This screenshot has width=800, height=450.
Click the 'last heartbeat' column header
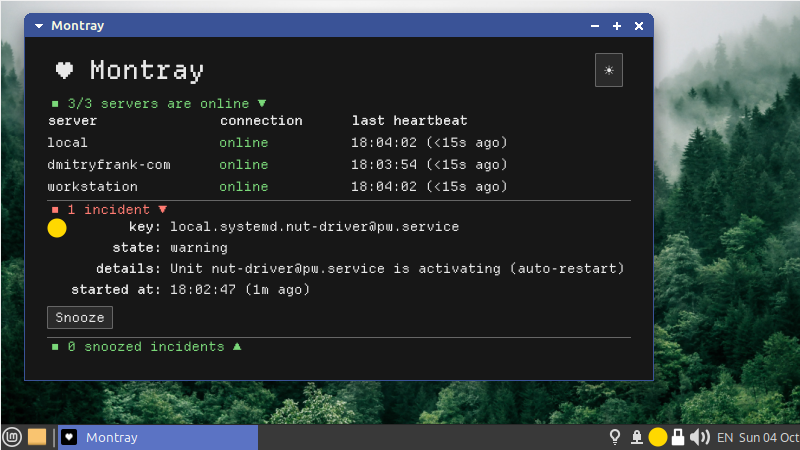tap(410, 121)
